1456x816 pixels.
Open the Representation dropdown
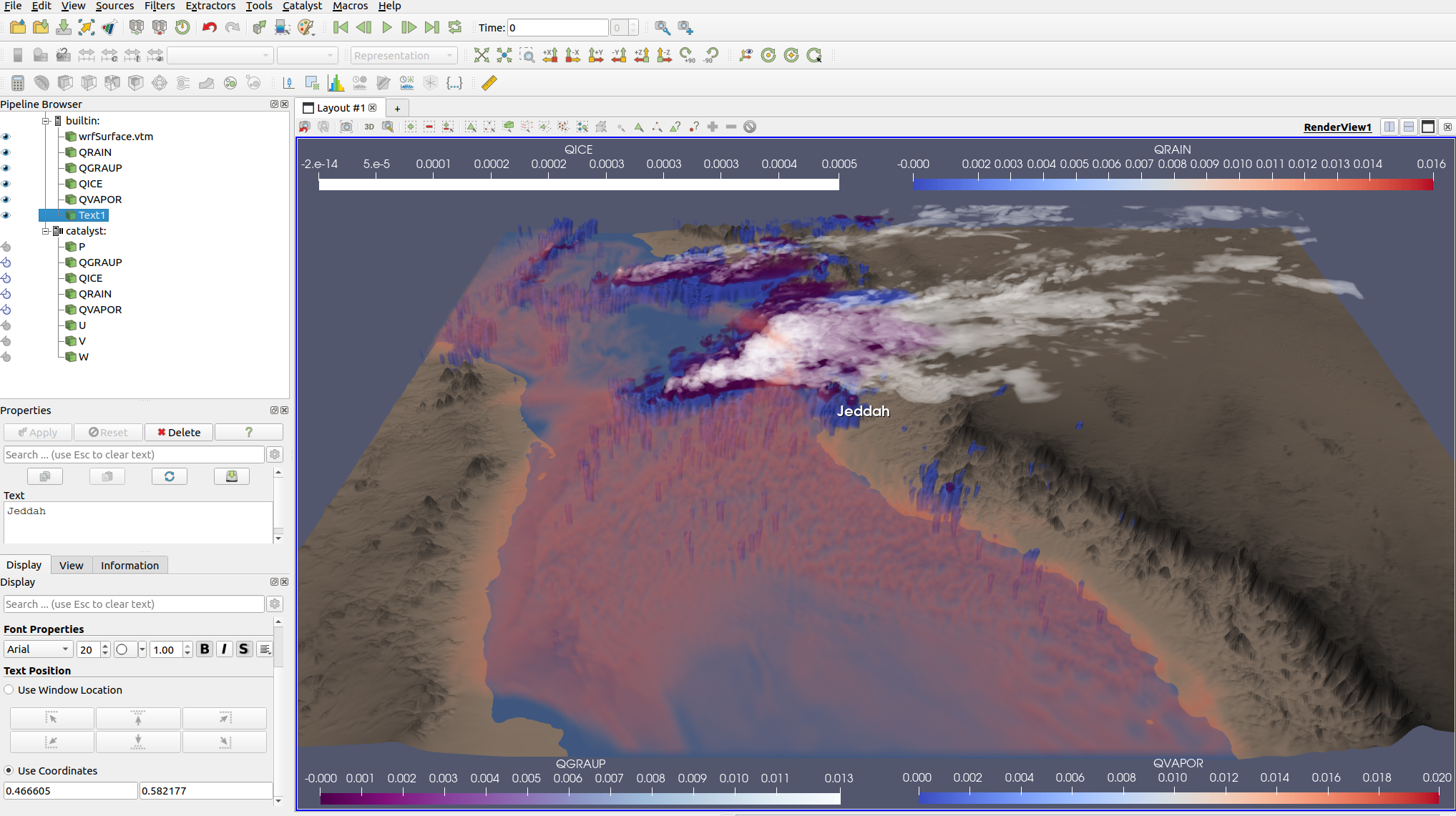[x=404, y=56]
